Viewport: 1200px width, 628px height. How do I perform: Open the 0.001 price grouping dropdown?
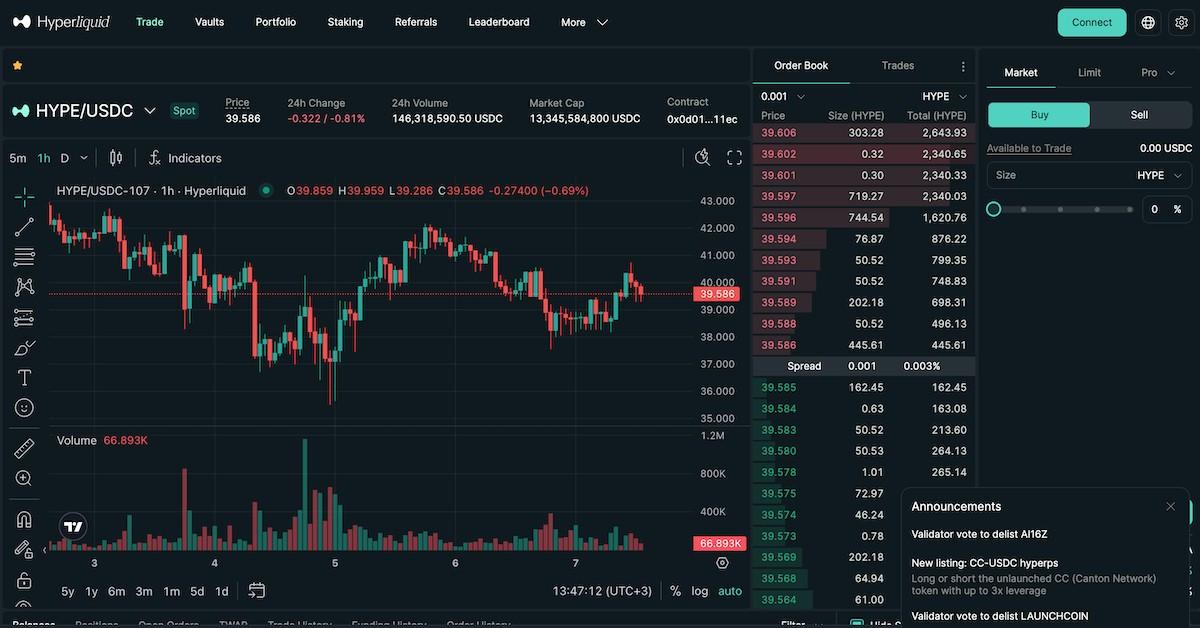point(783,97)
